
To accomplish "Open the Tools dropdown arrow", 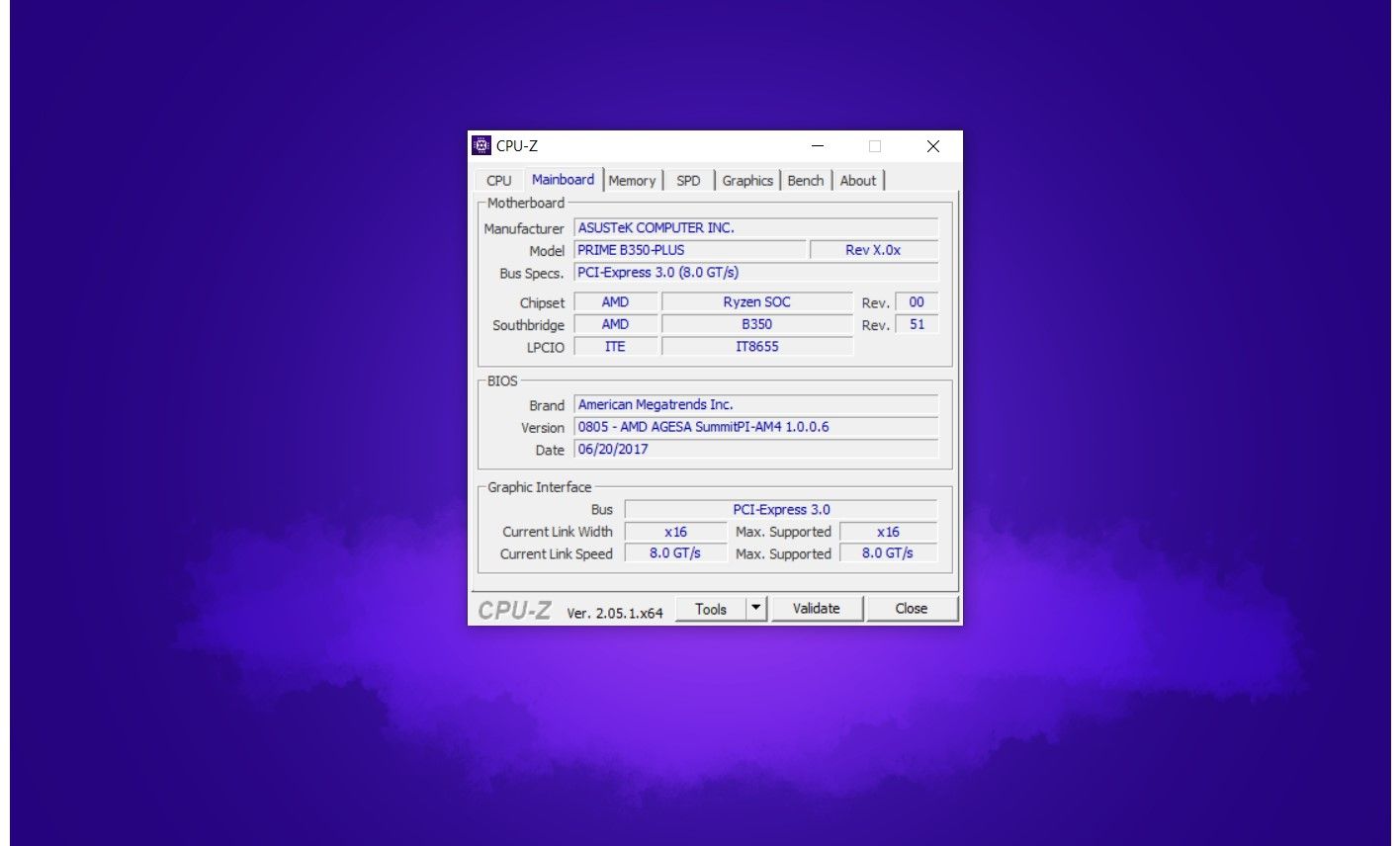I will (x=757, y=608).
